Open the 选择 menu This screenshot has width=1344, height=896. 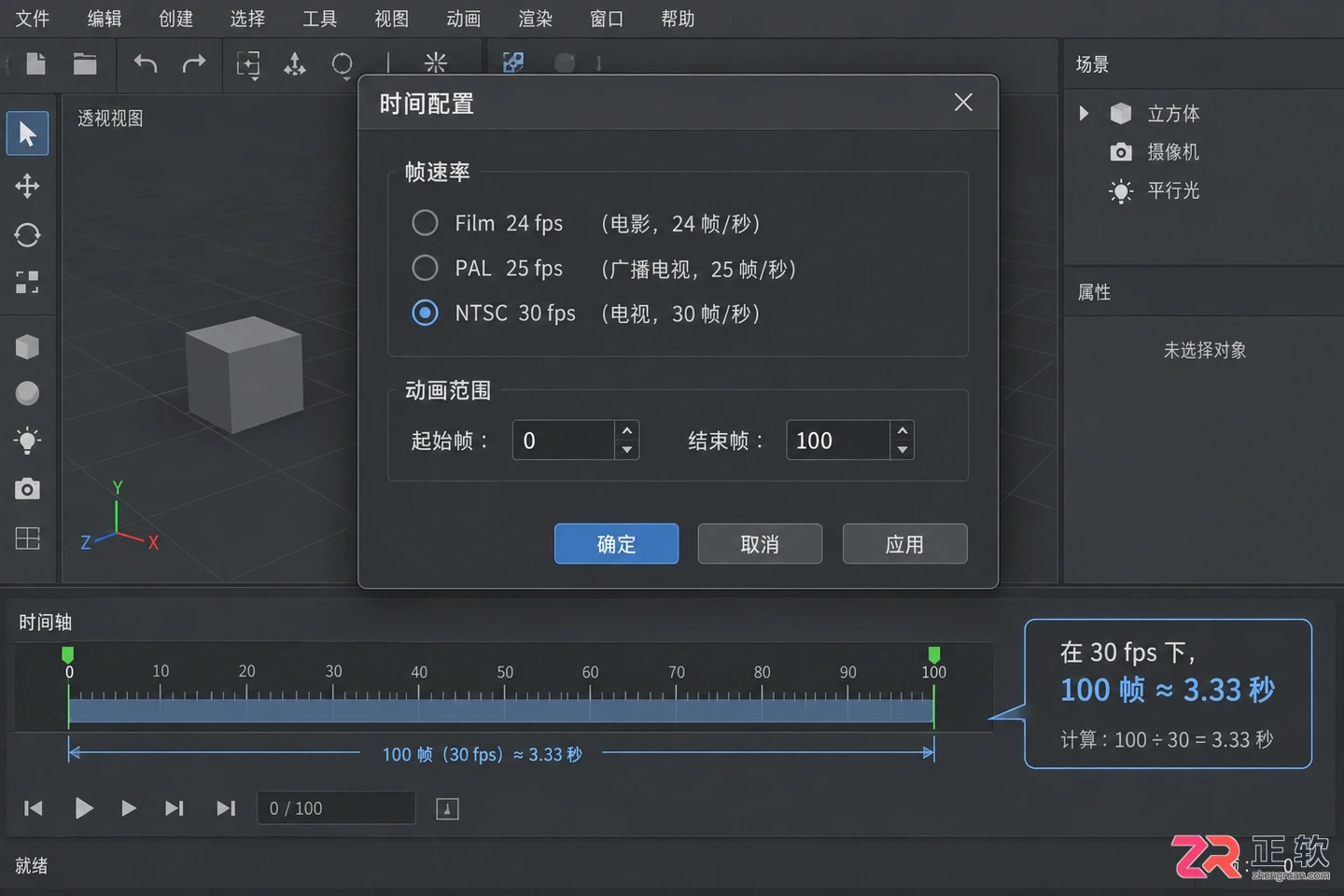pos(248,19)
